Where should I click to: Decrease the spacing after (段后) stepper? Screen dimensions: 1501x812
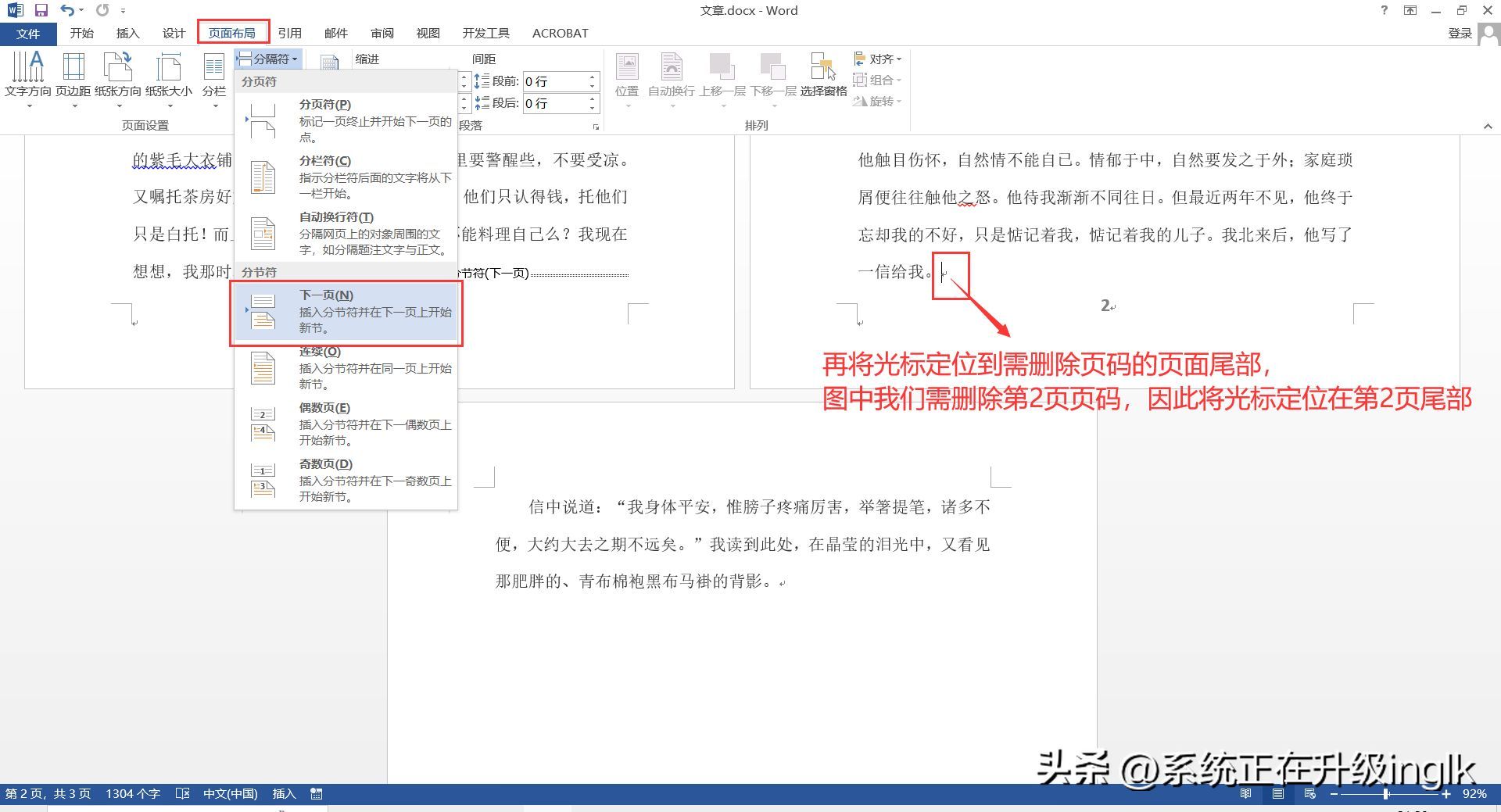click(592, 107)
